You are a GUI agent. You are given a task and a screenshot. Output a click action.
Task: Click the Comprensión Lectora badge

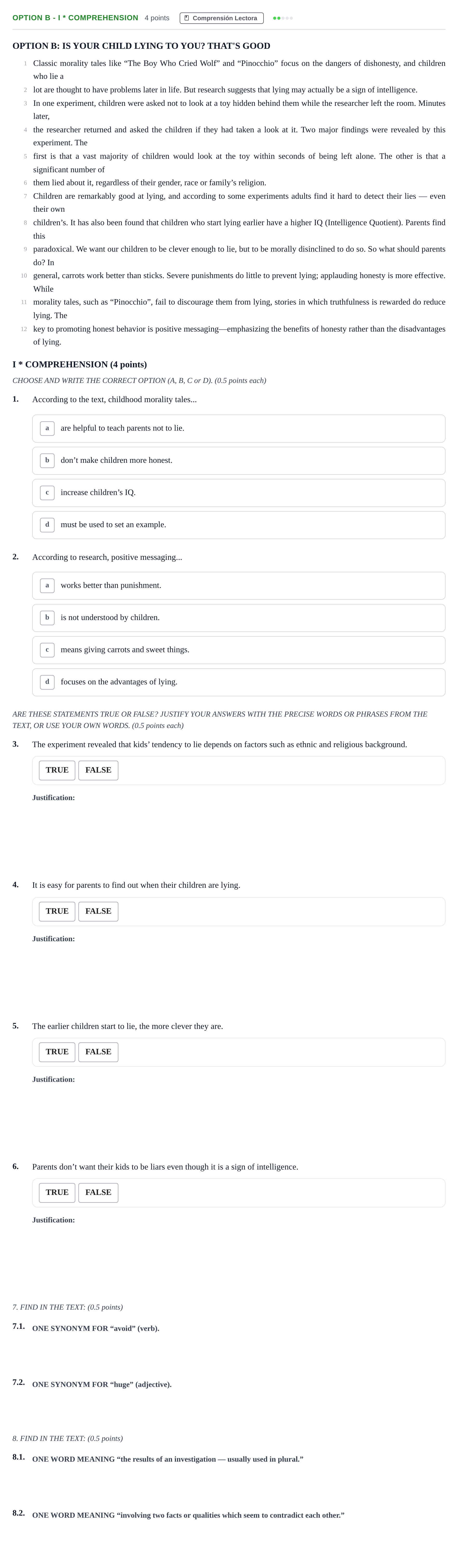coord(222,18)
